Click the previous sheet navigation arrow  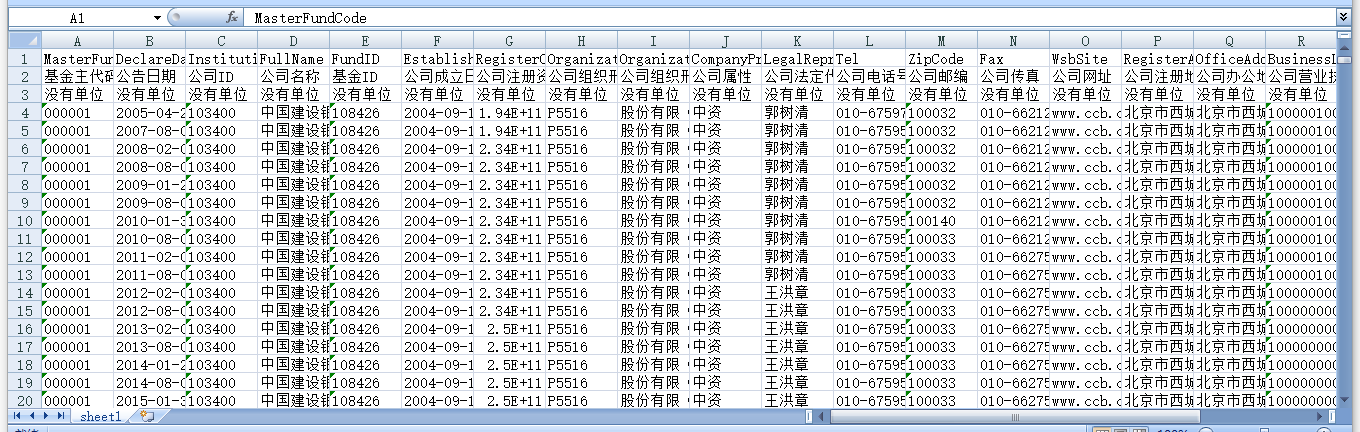tap(30, 415)
